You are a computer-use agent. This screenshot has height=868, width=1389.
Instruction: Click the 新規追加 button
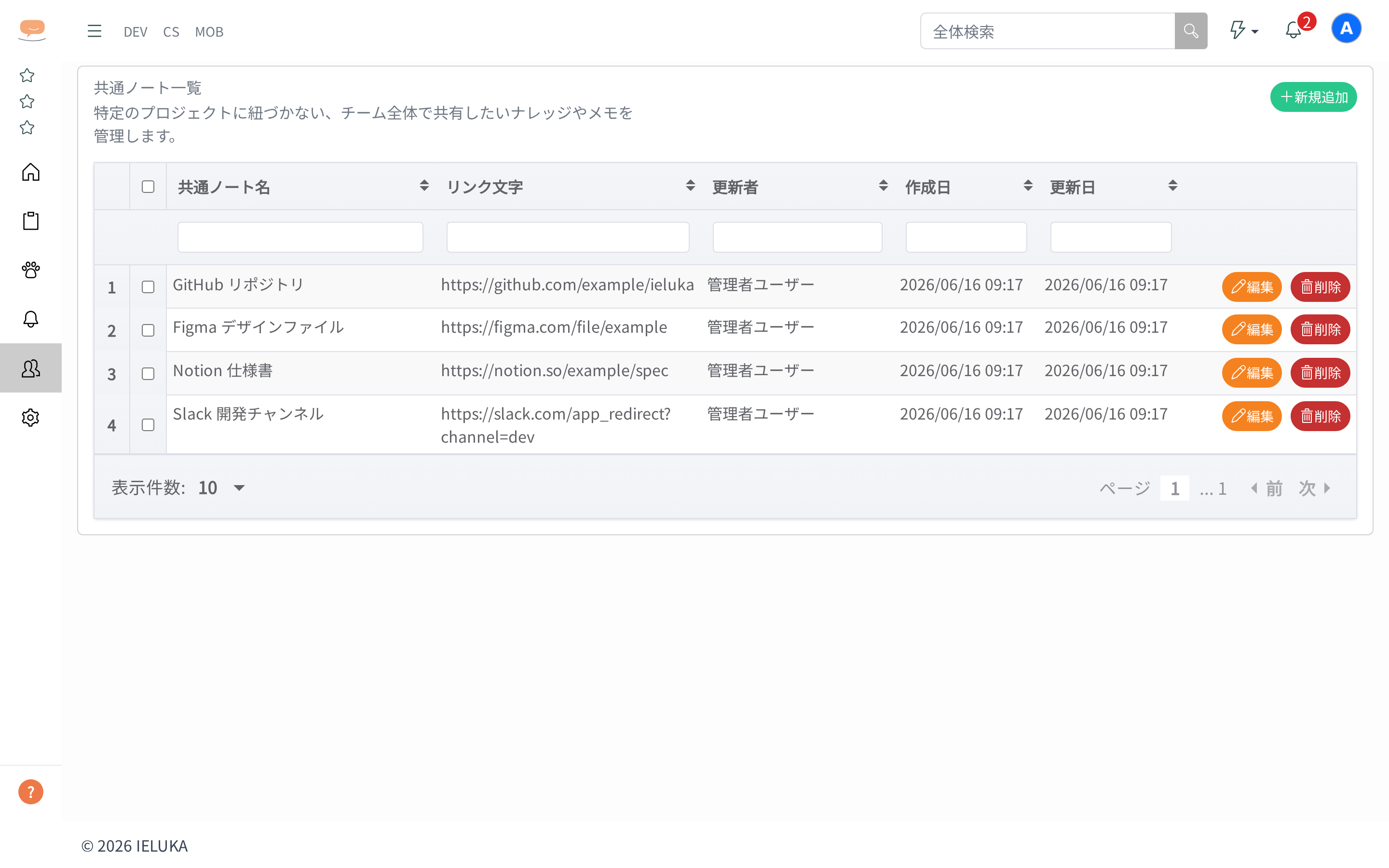pos(1313,97)
